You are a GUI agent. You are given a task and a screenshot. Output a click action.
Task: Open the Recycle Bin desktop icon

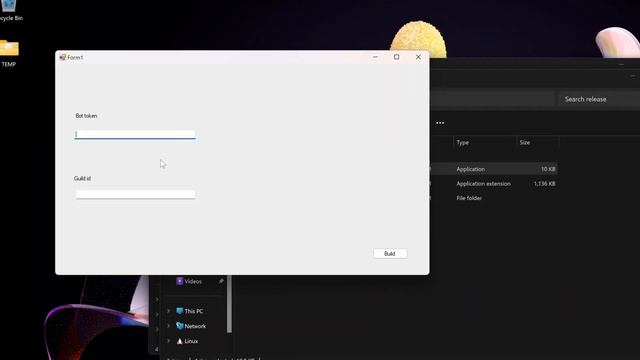coord(9,11)
